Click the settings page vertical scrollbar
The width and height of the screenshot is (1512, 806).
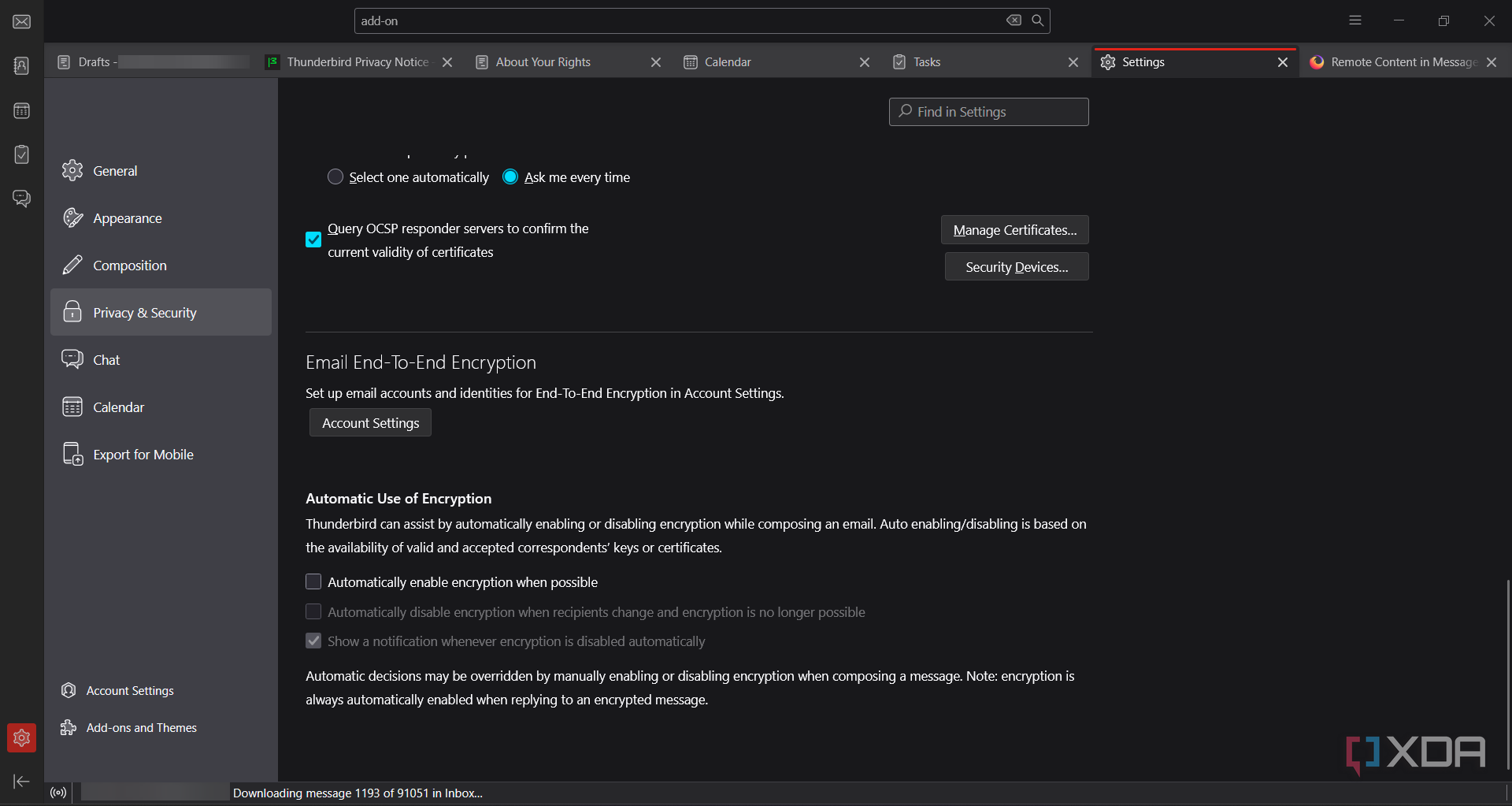pos(1507,674)
